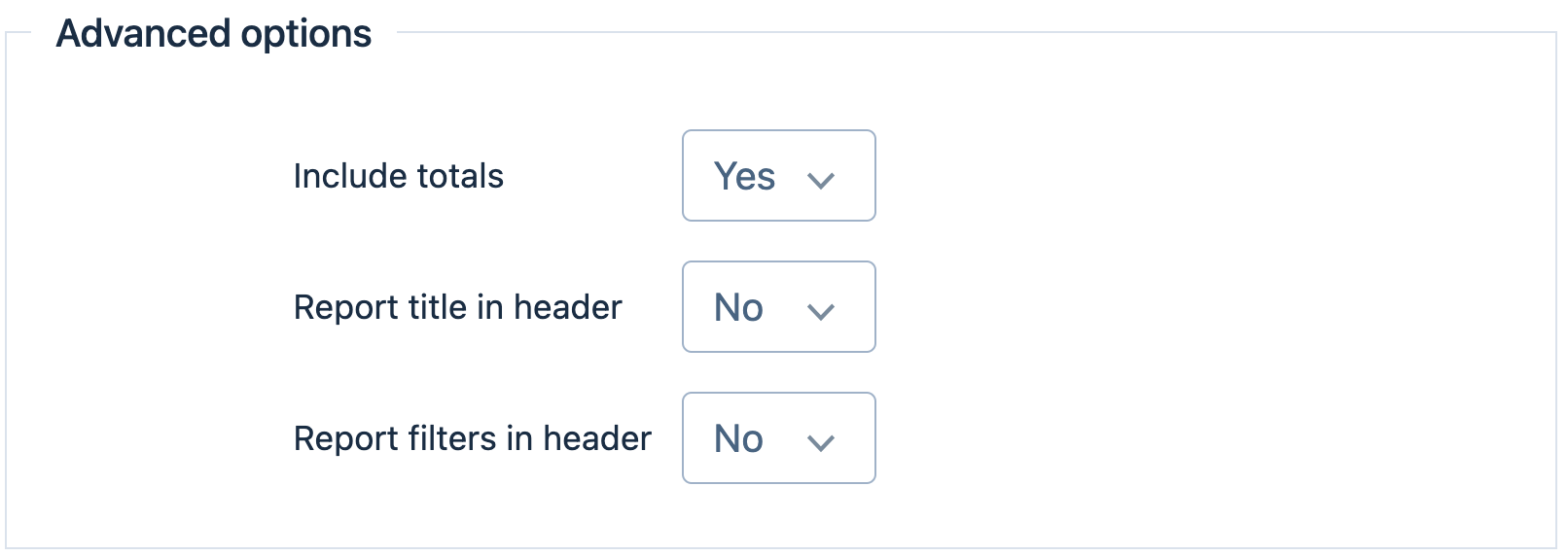
Task: Select the Yes value in Include totals
Action: [744, 177]
